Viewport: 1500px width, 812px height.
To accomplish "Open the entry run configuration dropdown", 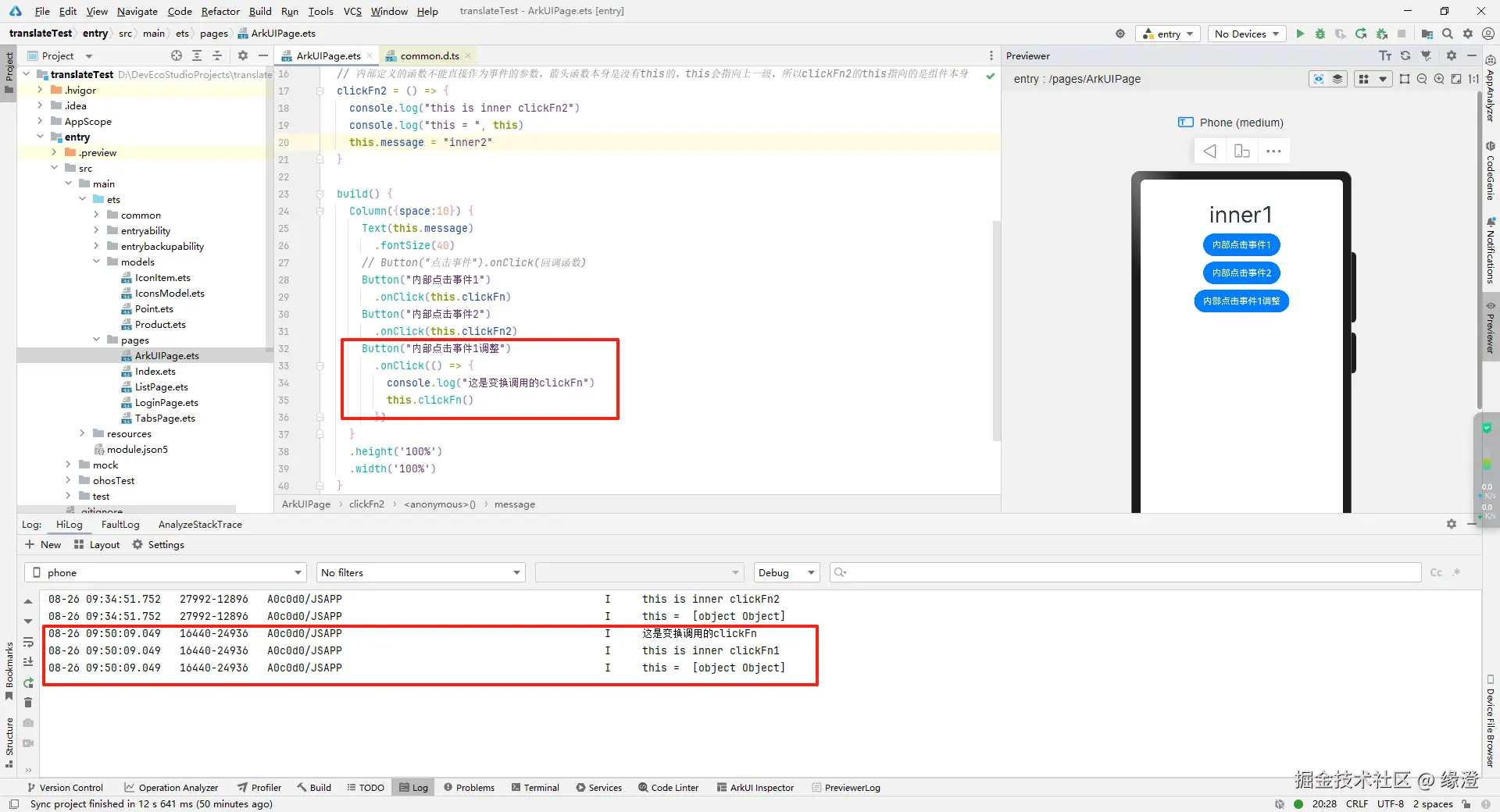I will (1168, 34).
